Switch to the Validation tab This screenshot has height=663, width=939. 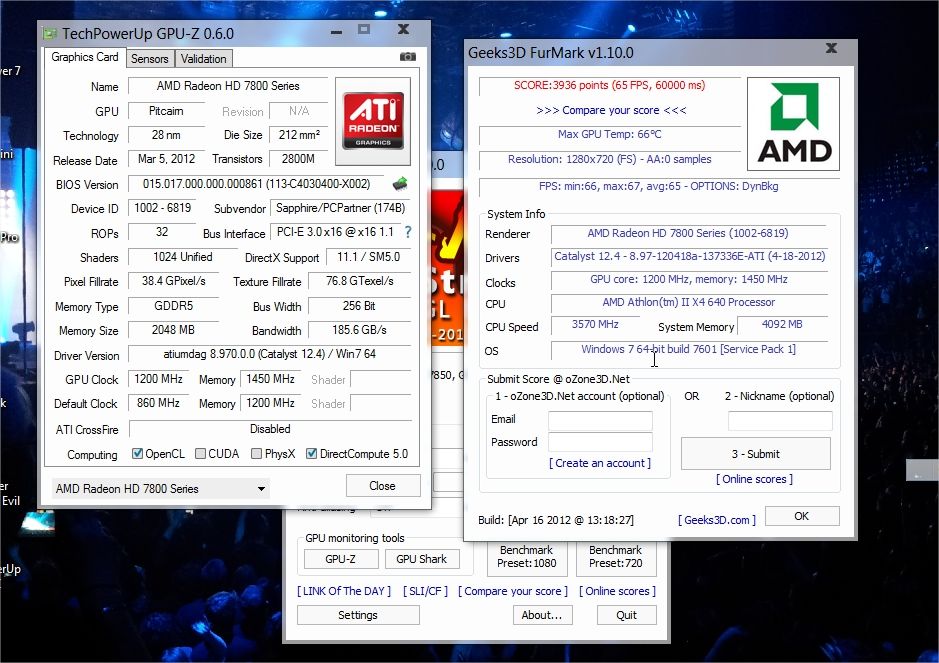[204, 59]
